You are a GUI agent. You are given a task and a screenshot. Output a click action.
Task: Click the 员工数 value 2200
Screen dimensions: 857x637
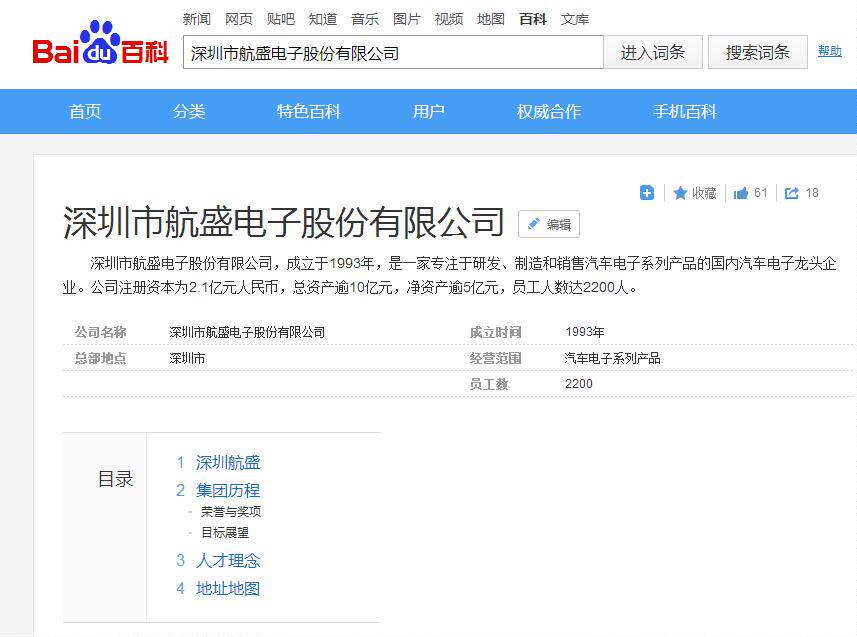[579, 384]
